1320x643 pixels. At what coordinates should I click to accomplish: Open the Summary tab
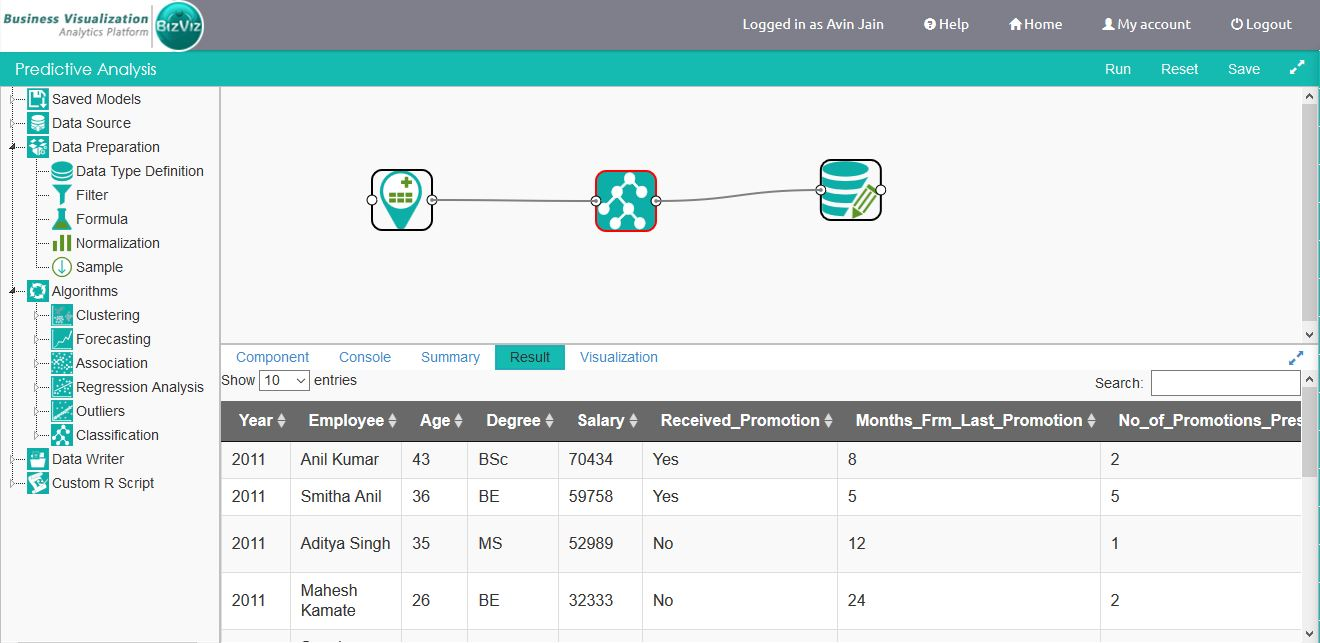point(450,357)
